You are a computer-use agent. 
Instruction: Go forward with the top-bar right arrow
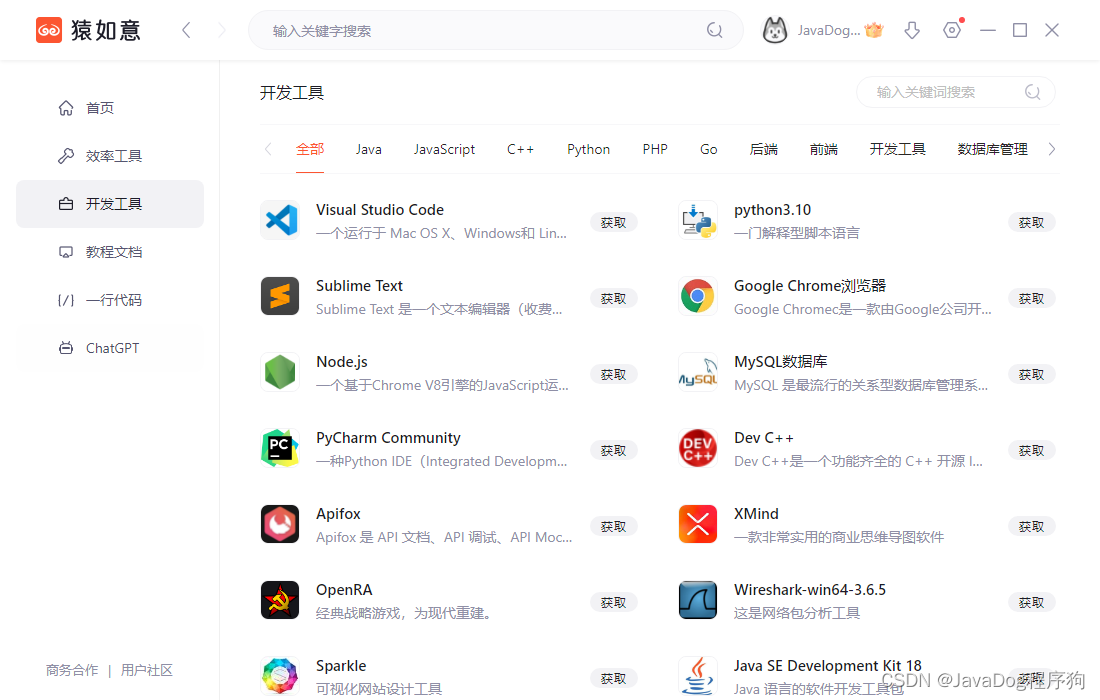coord(222,30)
